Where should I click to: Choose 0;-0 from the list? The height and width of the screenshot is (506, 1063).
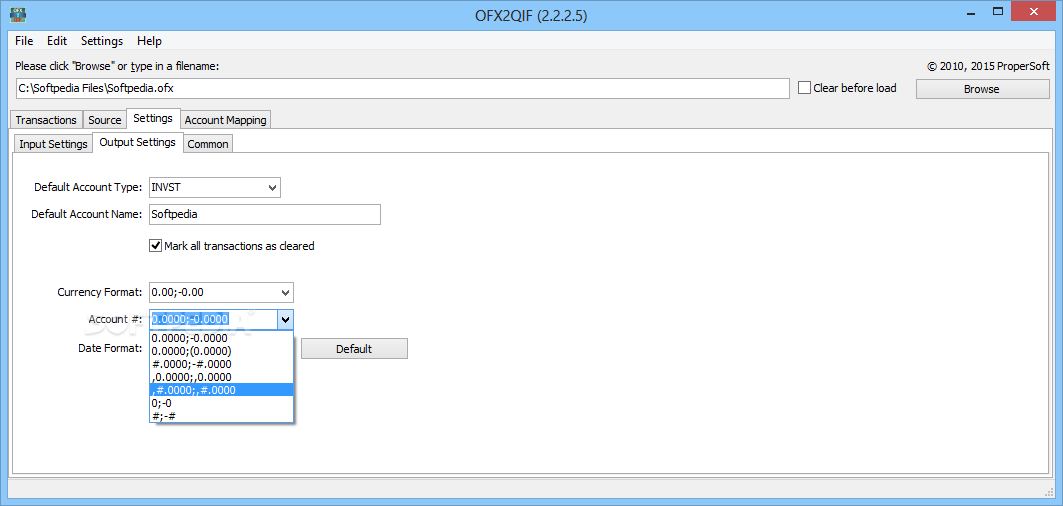221,402
